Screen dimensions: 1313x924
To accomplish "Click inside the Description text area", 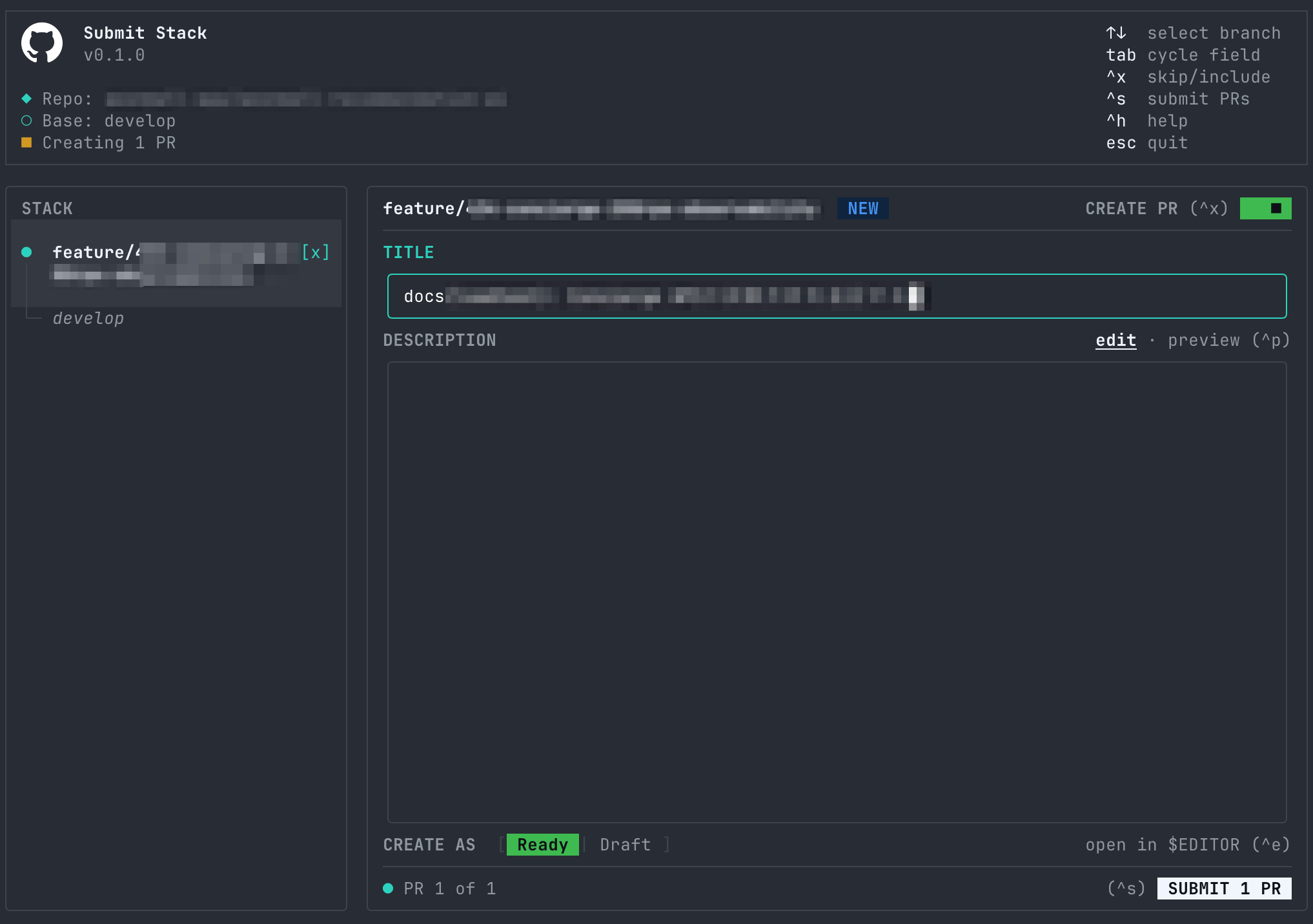I will click(x=837, y=592).
